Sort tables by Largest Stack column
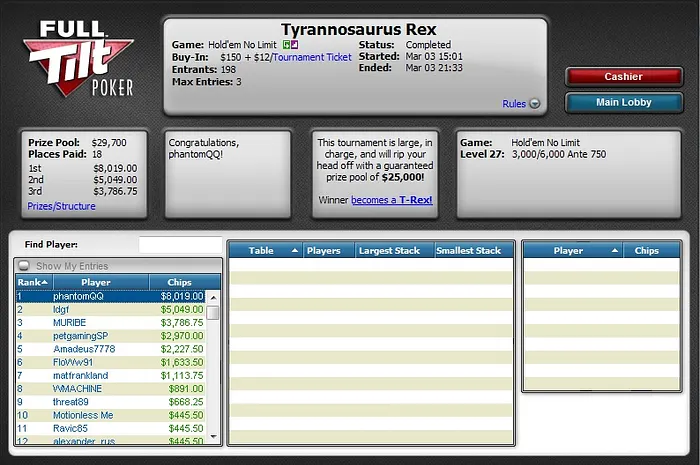 pos(394,251)
